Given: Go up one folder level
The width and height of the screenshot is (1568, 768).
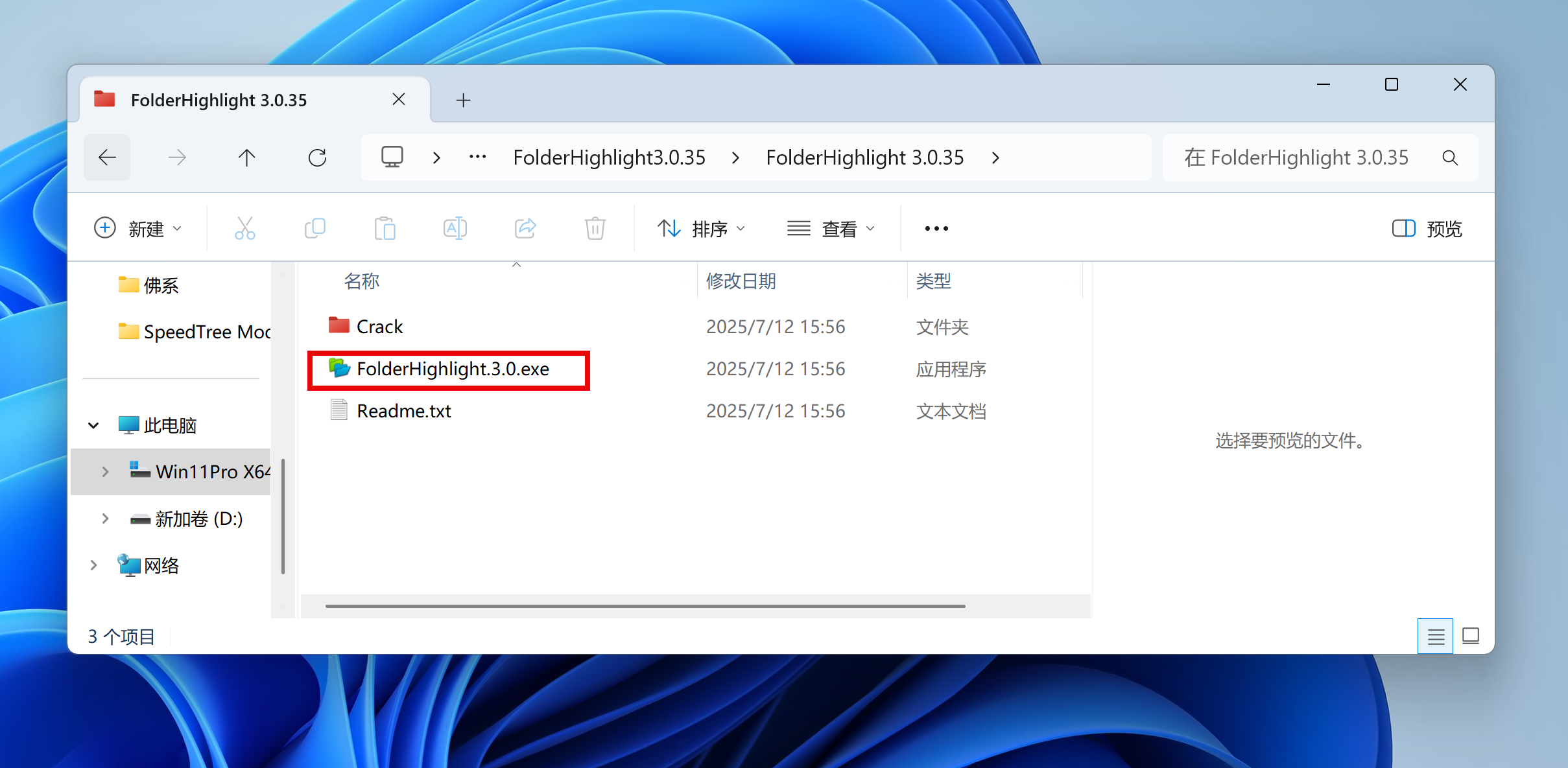Looking at the screenshot, I should click(x=246, y=157).
